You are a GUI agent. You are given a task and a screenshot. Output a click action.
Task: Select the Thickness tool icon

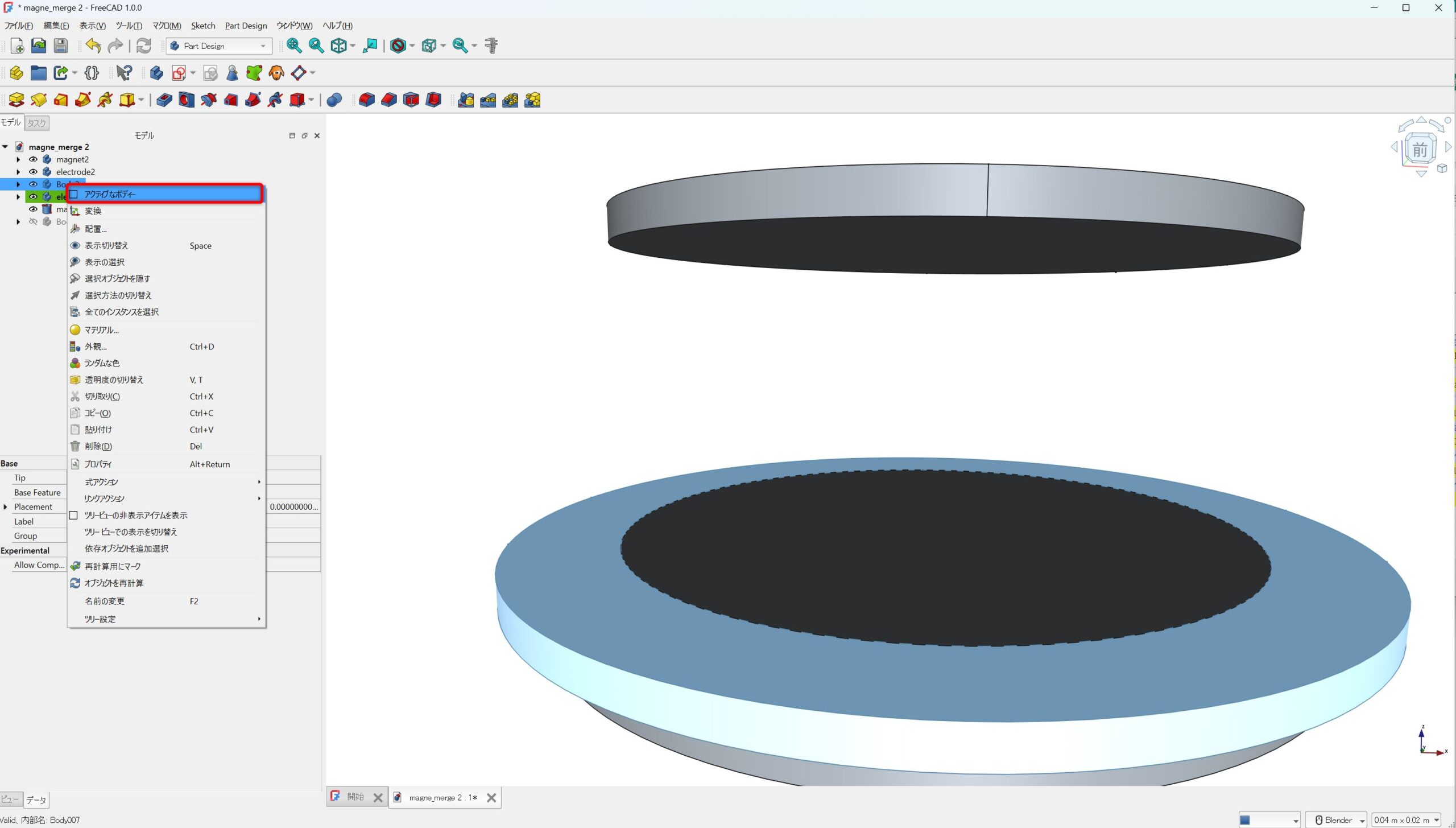(x=433, y=100)
